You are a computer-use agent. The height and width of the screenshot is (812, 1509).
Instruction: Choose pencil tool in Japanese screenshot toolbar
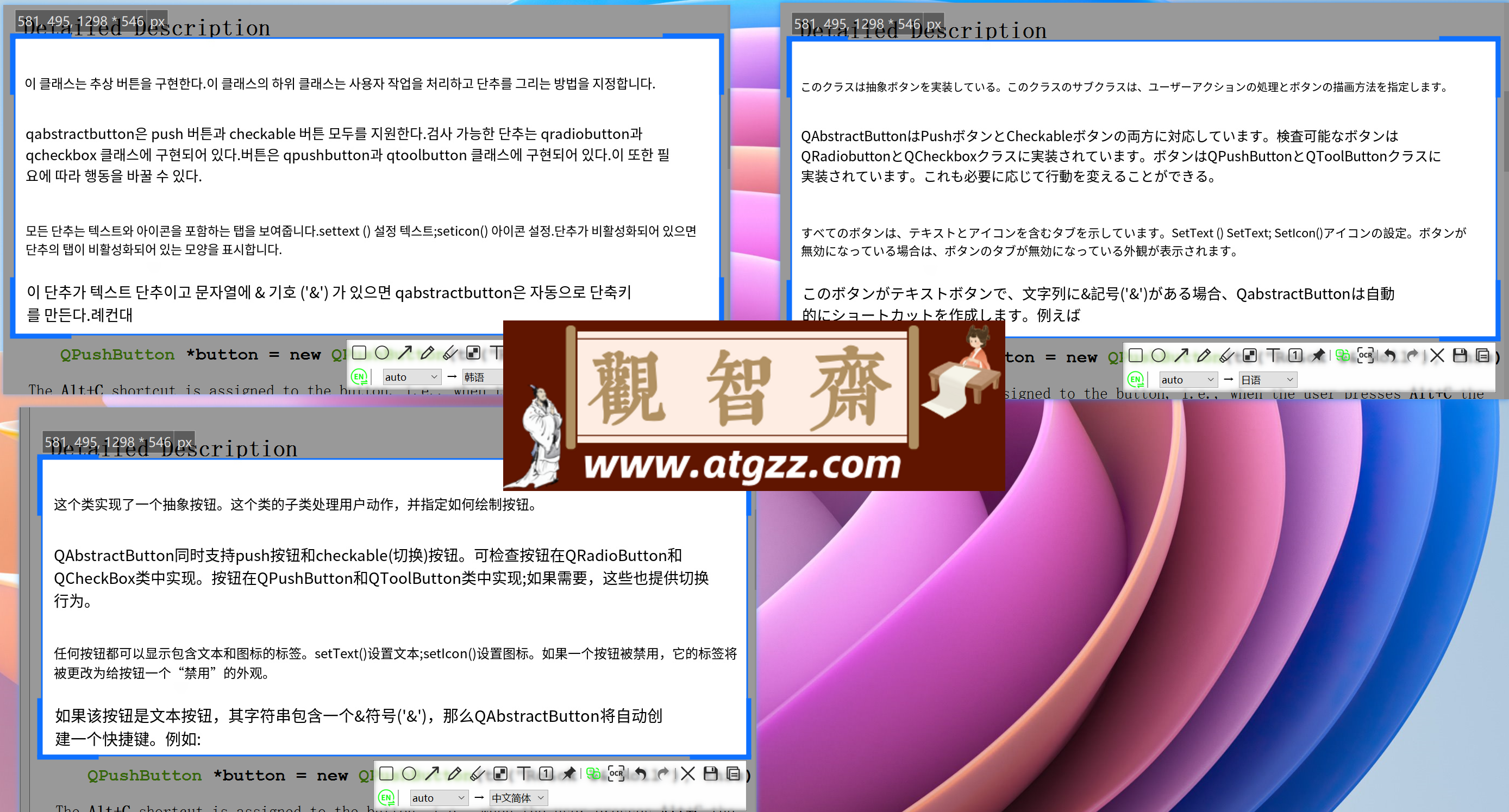coord(1204,355)
